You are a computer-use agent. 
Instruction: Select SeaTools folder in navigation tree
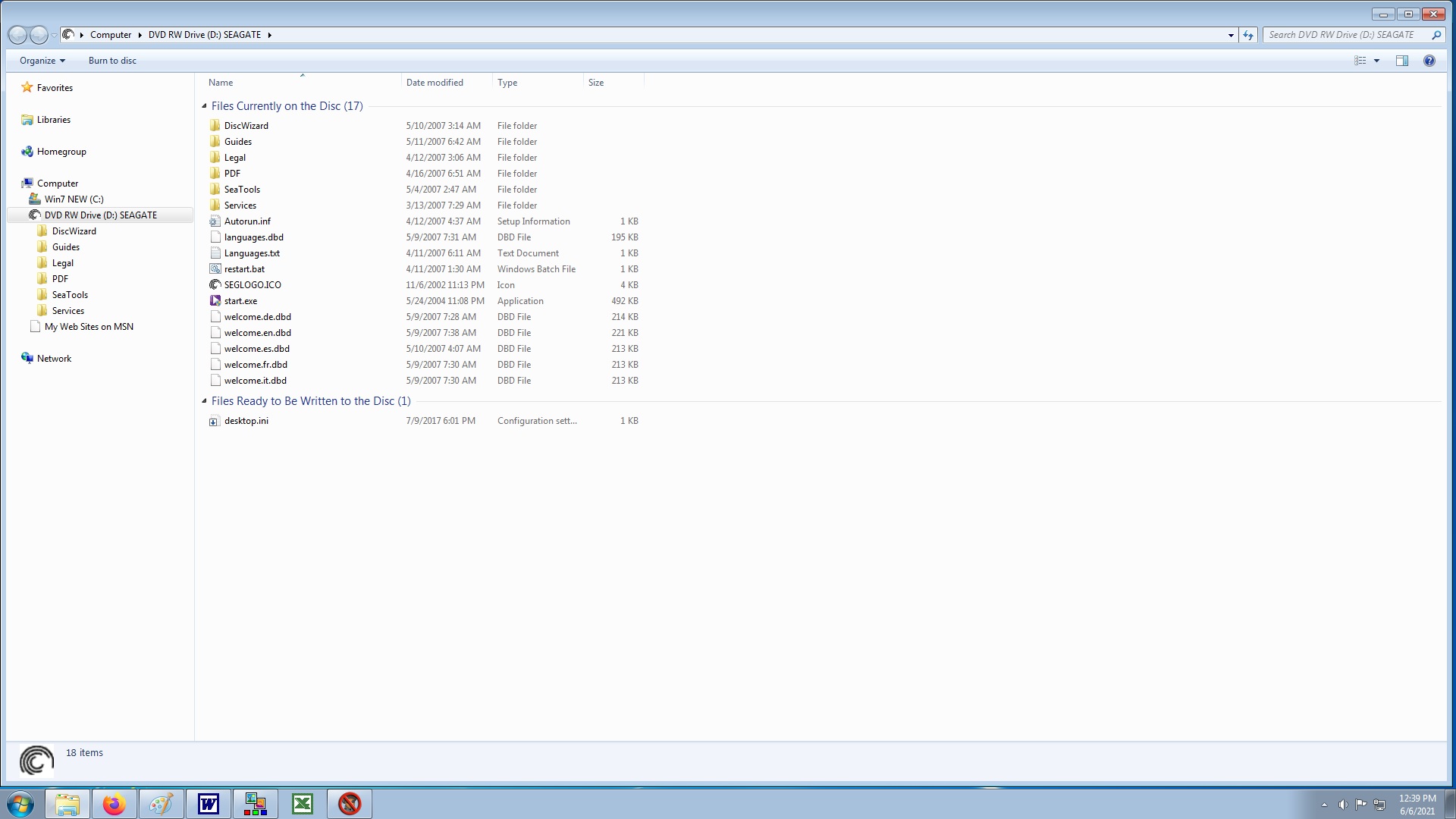(70, 295)
